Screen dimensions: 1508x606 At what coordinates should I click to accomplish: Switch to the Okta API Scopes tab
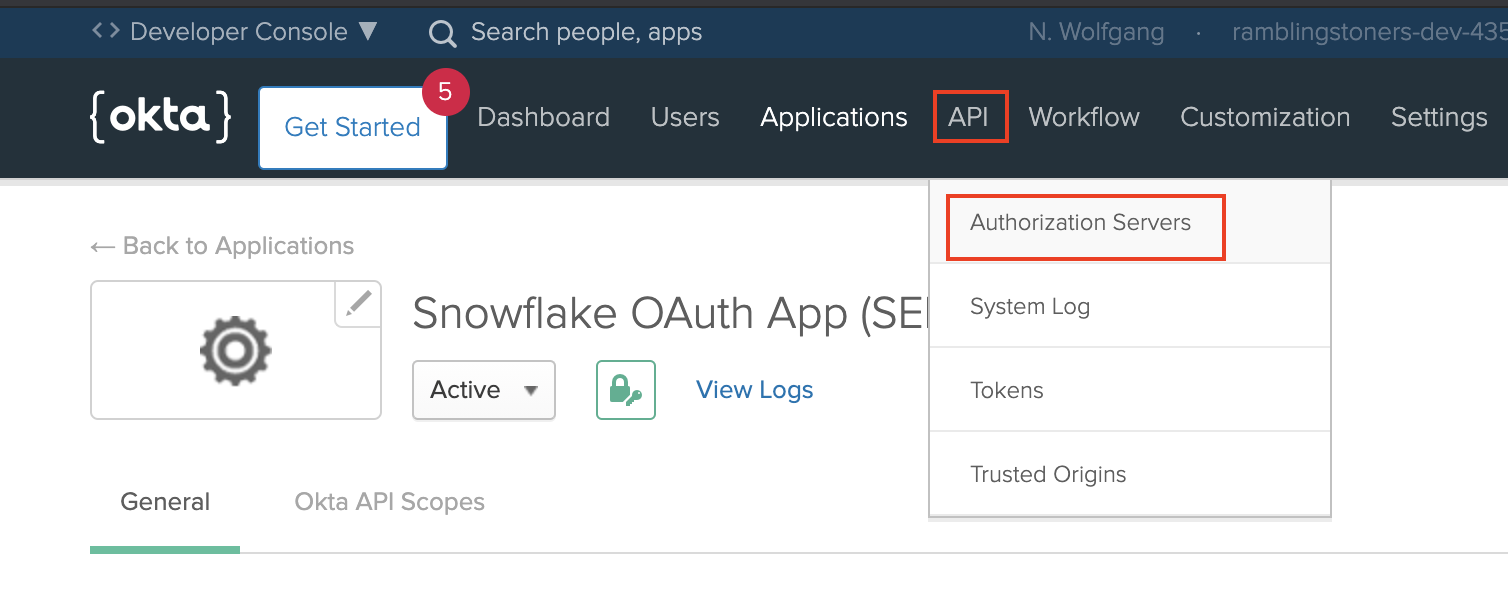coord(389,501)
